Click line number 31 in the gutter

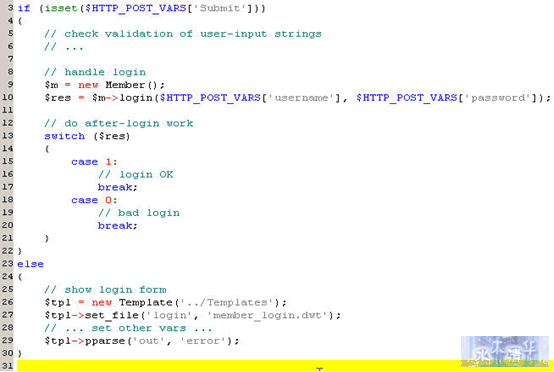pos(7,366)
